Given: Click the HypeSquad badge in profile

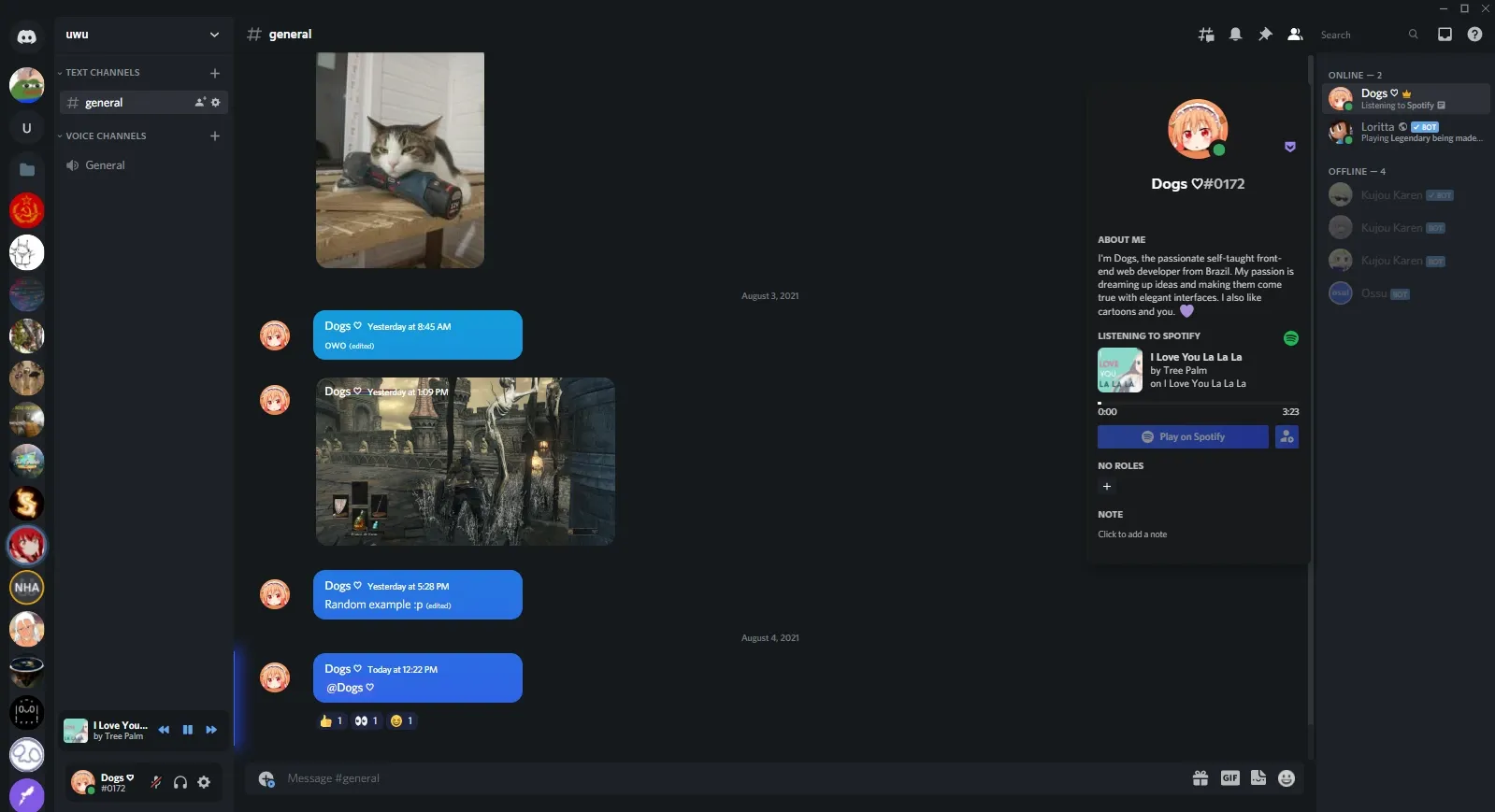Looking at the screenshot, I should [x=1290, y=148].
